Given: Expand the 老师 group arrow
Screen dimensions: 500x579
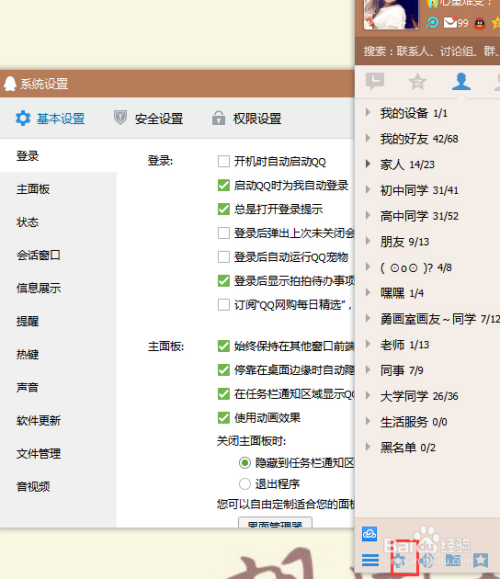Looking at the screenshot, I should 368,344.
